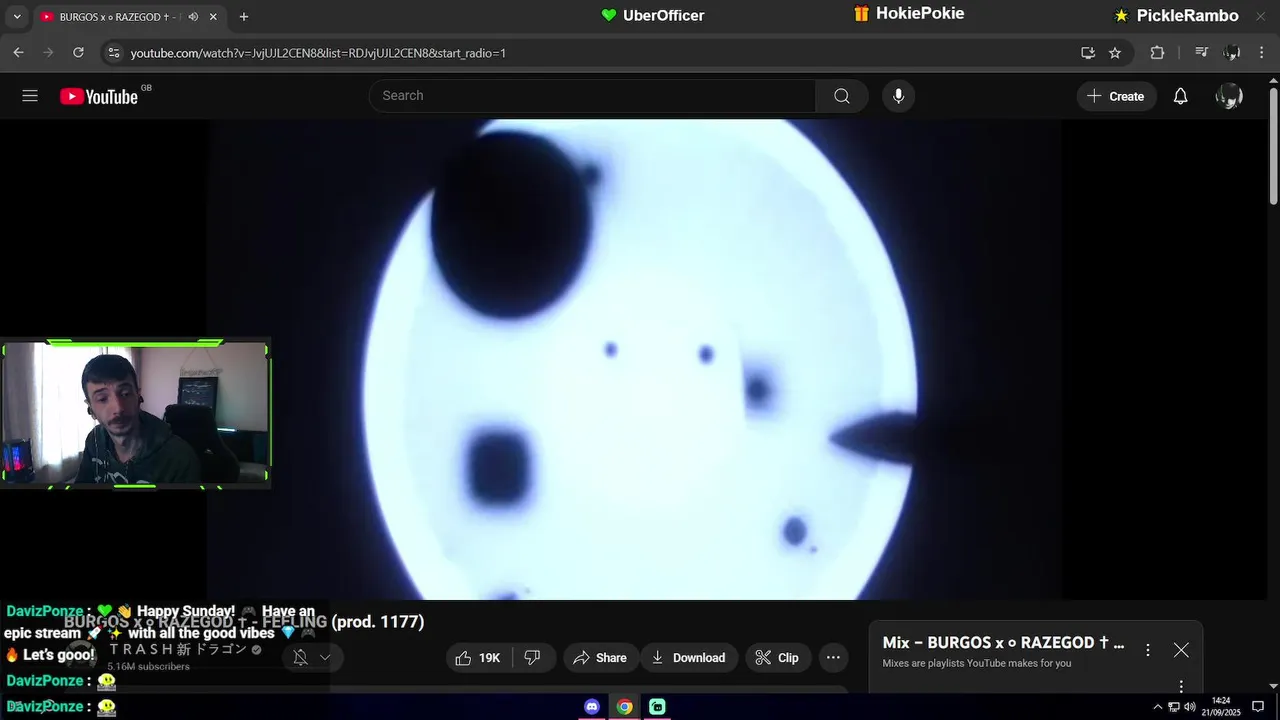Open the taskbar clock showing 14:24
Screen dimensions: 1280x720
(x=1221, y=707)
